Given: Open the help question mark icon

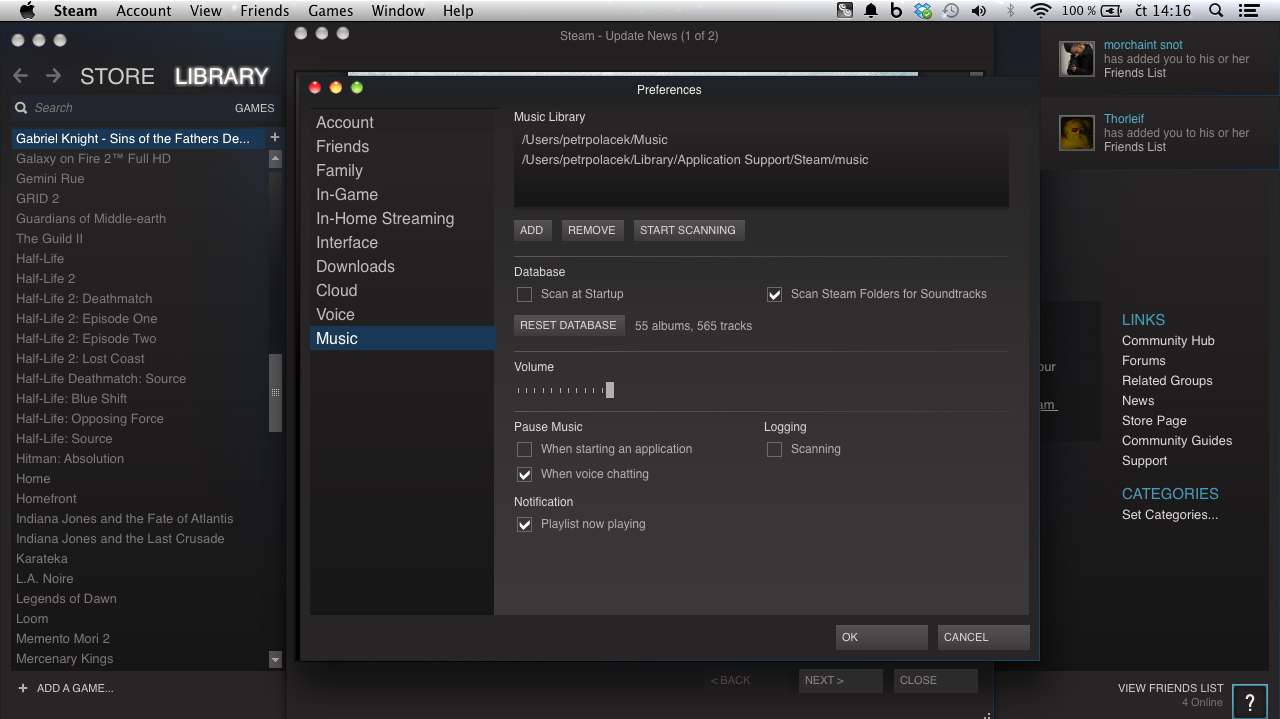Looking at the screenshot, I should pyautogui.click(x=1250, y=702).
